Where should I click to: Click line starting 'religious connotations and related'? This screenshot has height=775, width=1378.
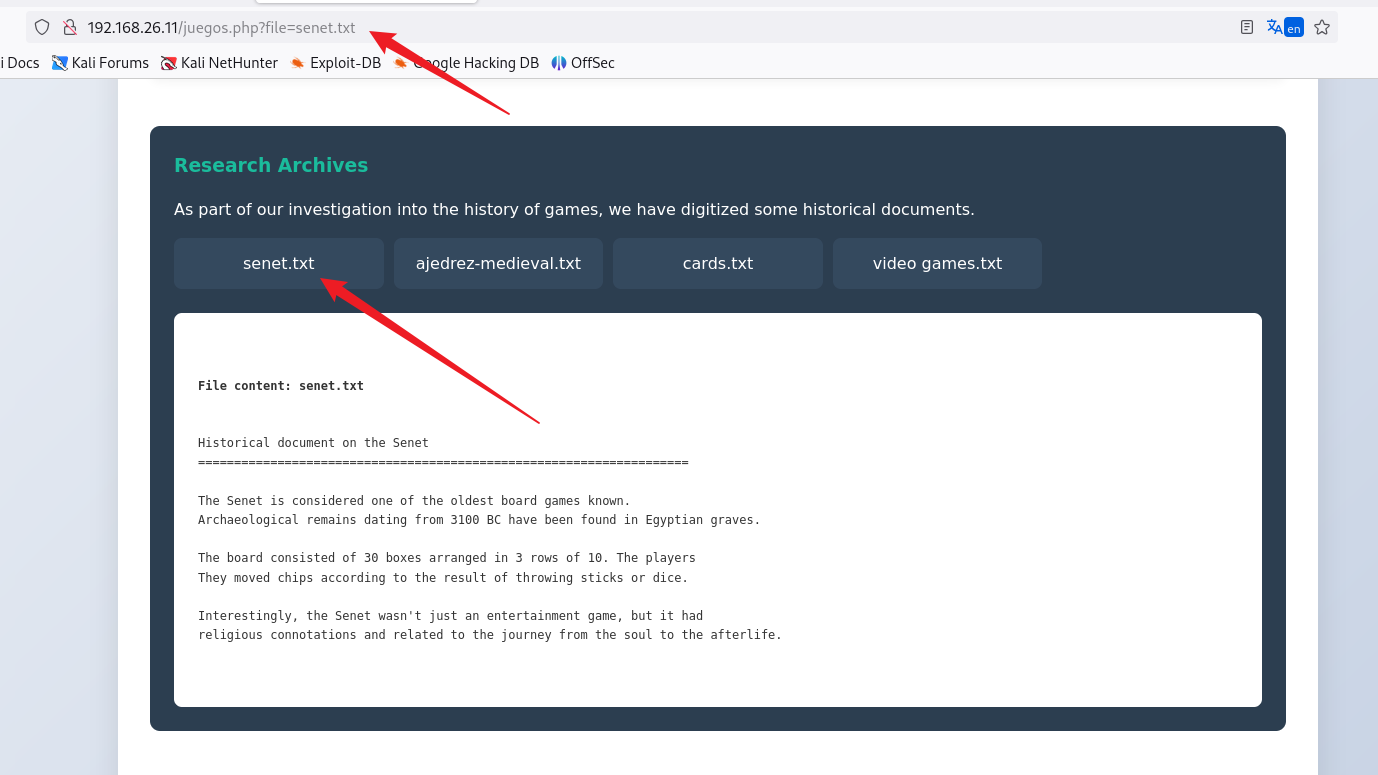pyautogui.click(x=490, y=635)
